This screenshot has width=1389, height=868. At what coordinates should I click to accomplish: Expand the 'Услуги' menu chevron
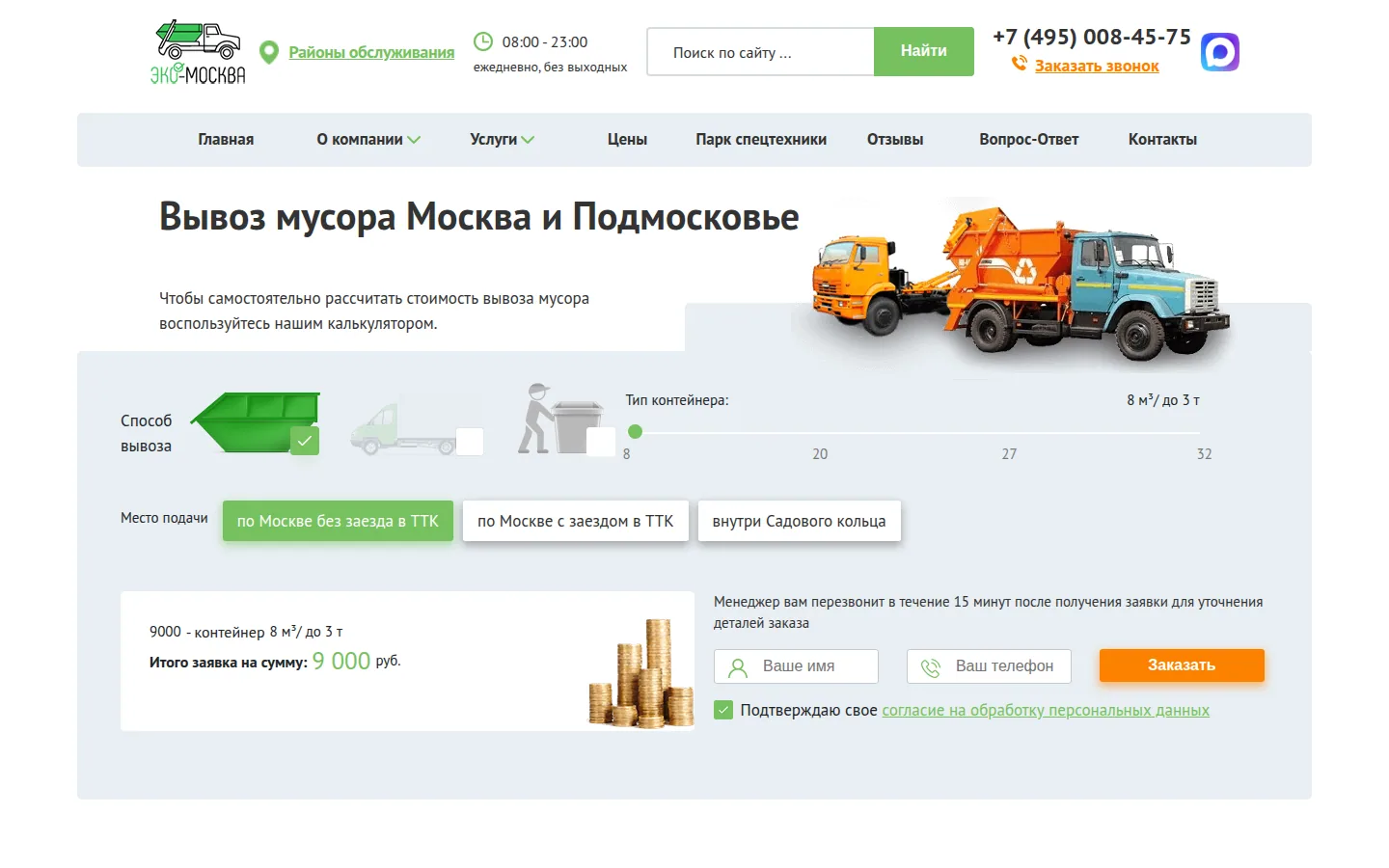[x=528, y=140]
